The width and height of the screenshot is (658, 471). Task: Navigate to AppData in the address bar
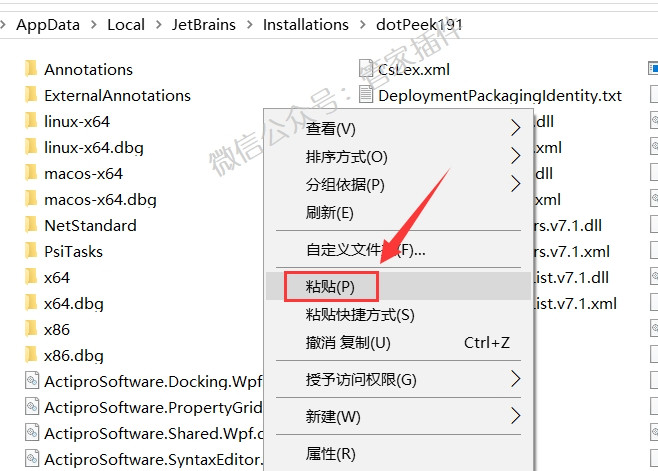[48, 25]
